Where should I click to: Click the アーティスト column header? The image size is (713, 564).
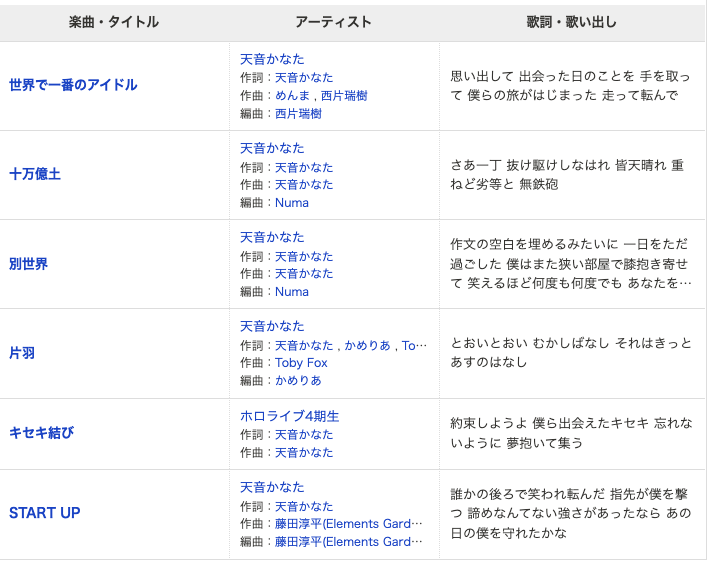coord(333,22)
